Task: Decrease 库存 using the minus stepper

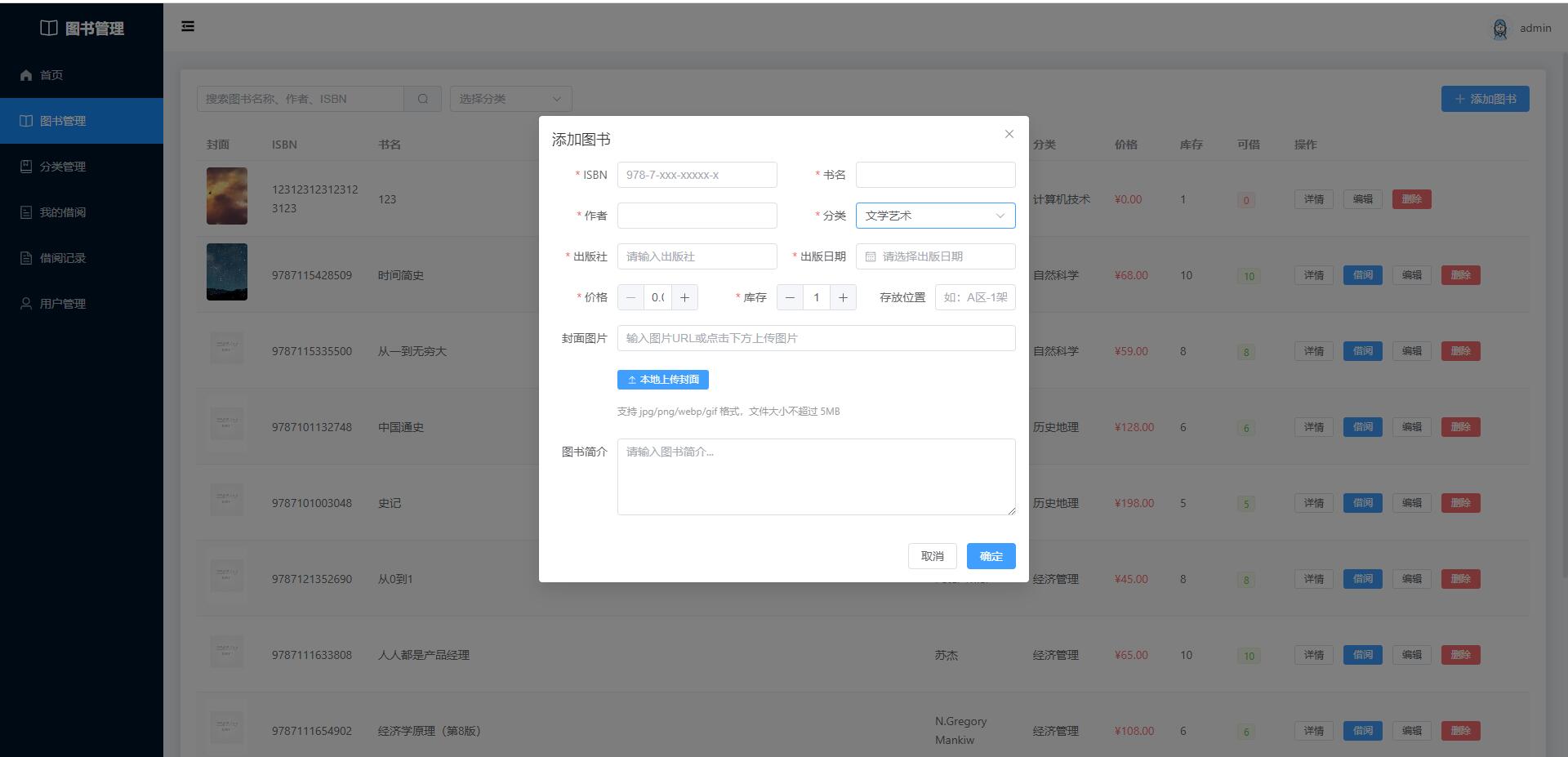Action: coord(789,297)
